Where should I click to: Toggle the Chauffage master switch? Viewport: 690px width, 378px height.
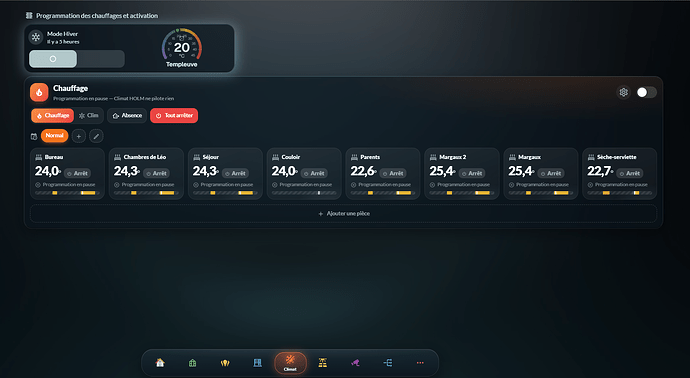click(646, 92)
